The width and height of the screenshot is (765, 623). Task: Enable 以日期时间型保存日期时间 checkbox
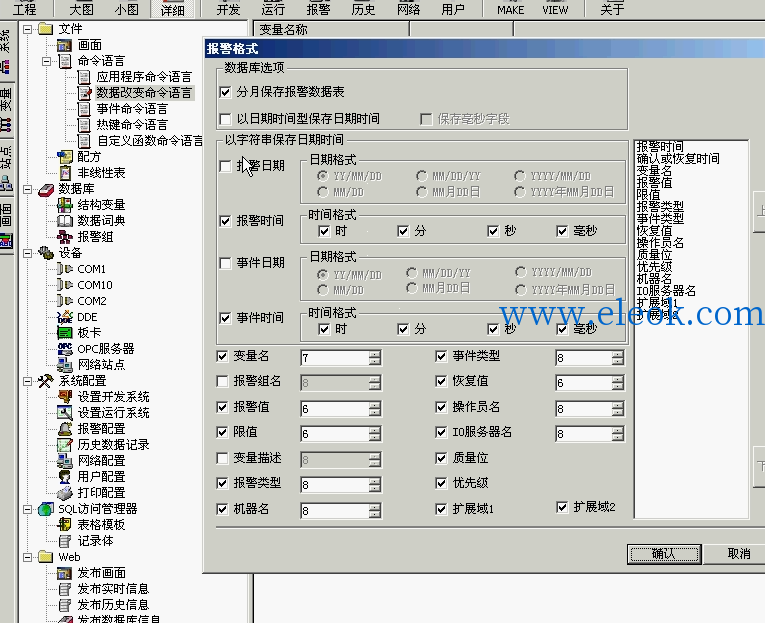(x=225, y=119)
